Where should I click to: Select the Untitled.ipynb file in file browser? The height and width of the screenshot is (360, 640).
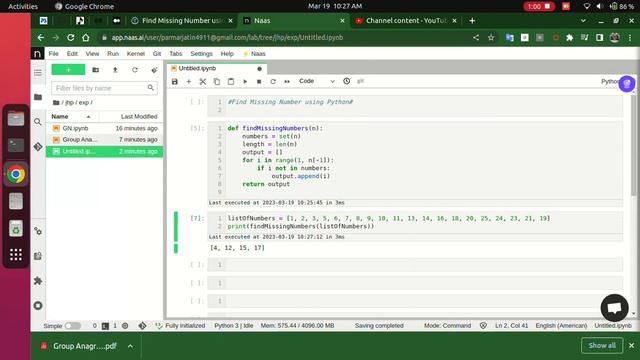coord(104,151)
